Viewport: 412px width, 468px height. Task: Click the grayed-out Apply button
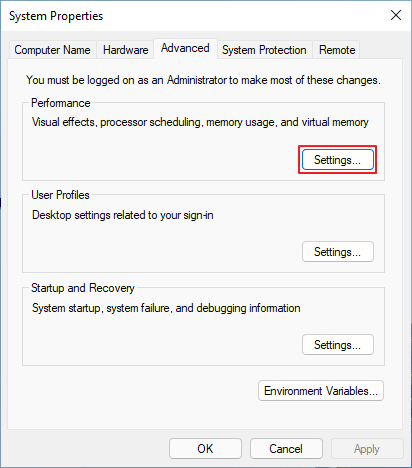pyautogui.click(x=367, y=449)
